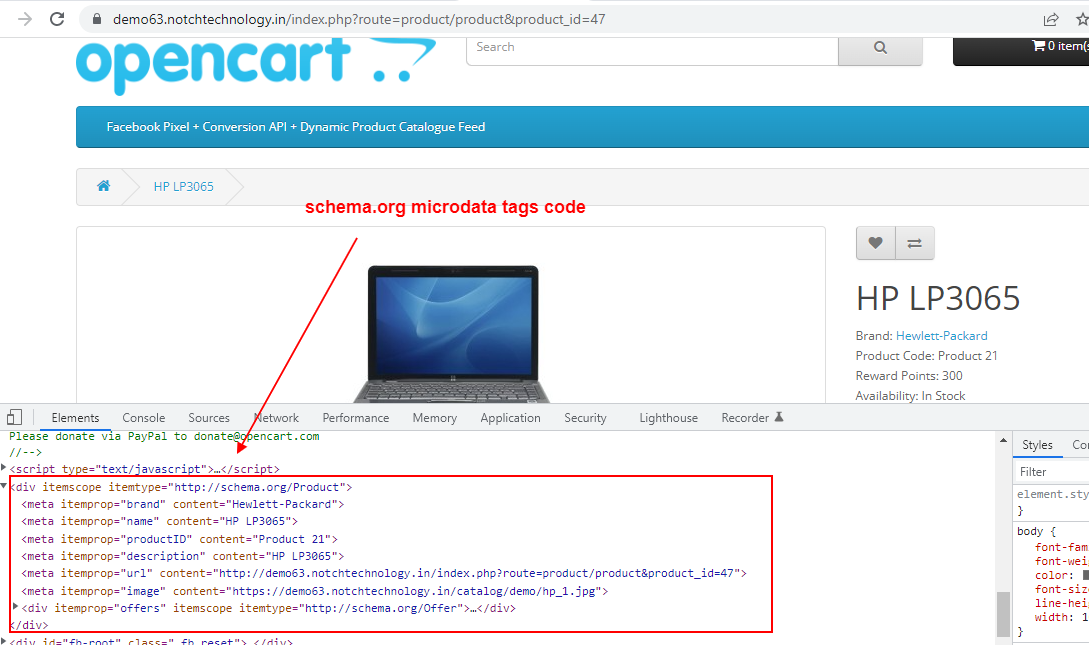Click the share icon in the browser toolbar

point(1050,18)
